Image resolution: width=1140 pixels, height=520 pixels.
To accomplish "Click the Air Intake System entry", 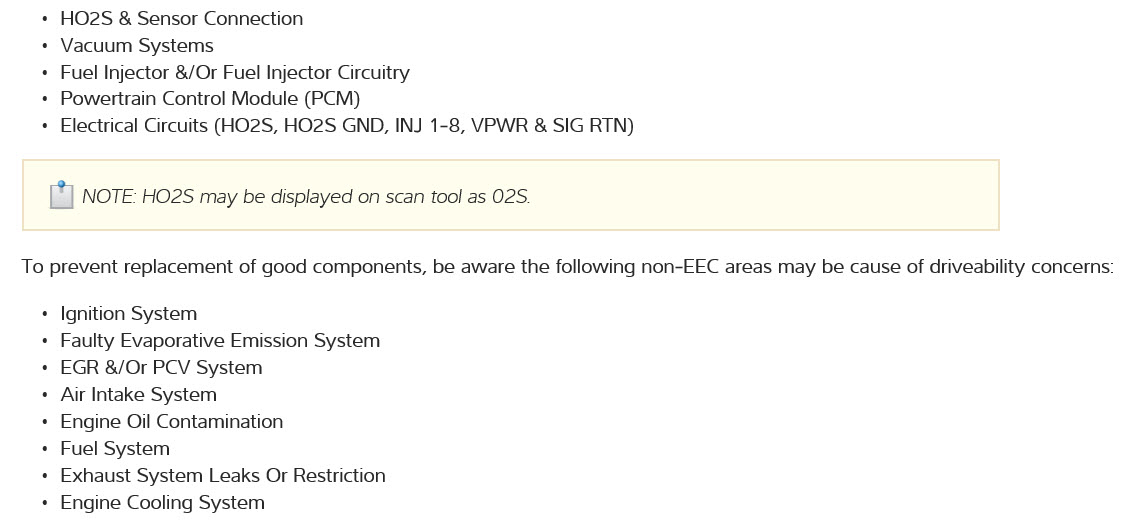I will tap(138, 395).
